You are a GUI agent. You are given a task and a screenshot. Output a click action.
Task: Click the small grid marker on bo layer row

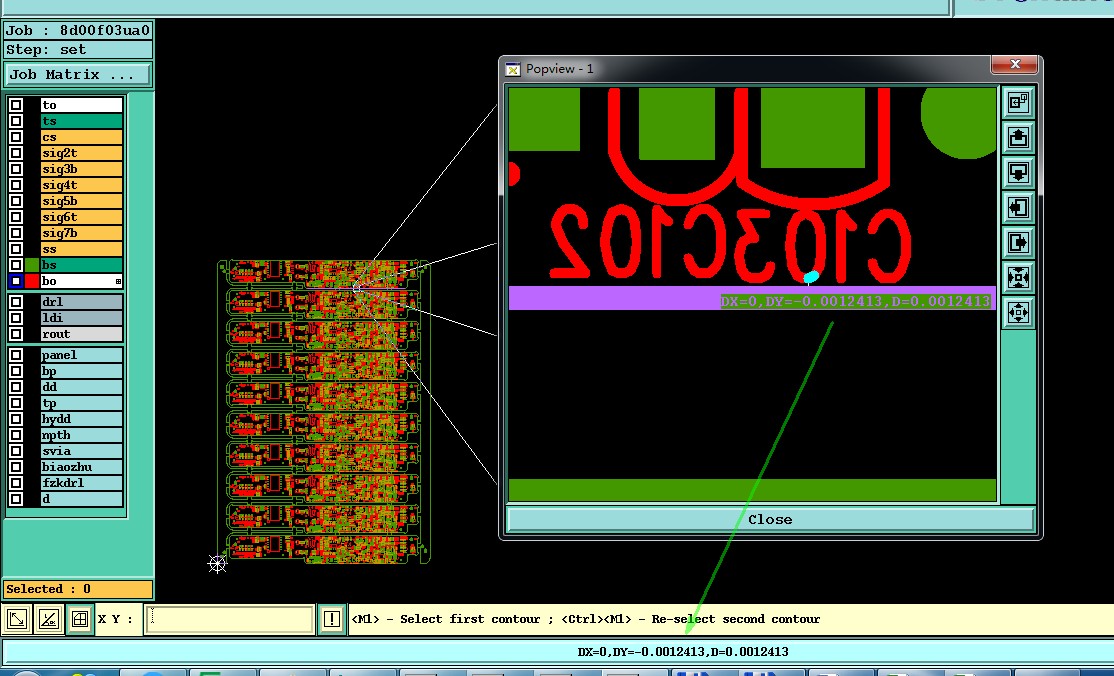(118, 281)
